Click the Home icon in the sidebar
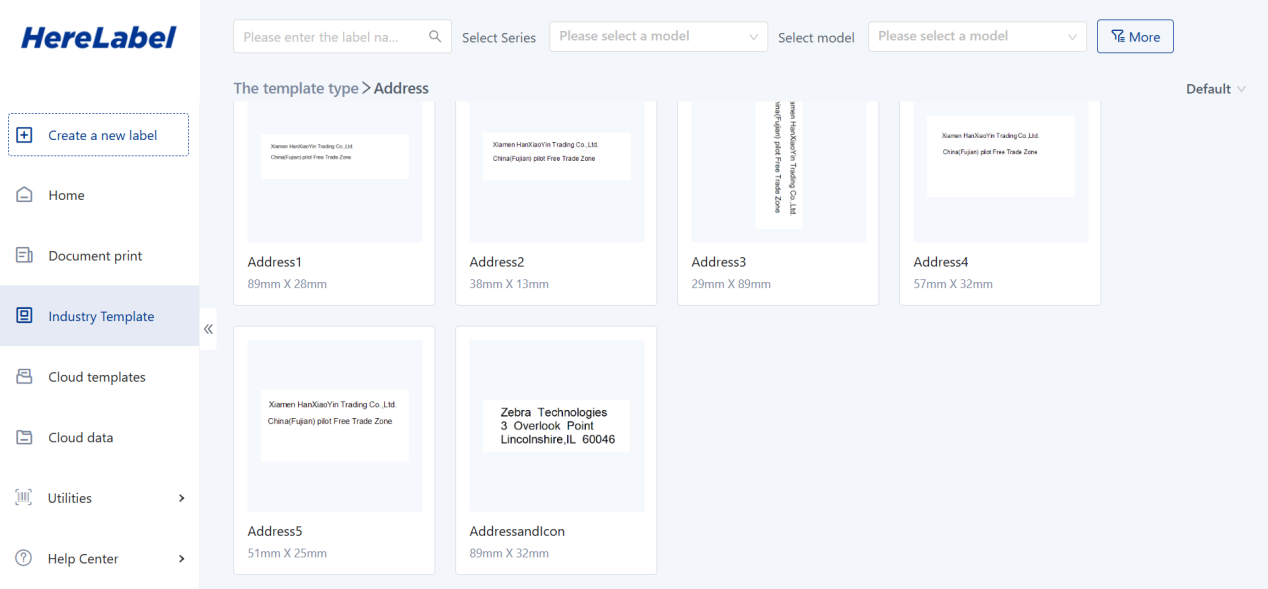This screenshot has width=1268, height=589. coord(25,195)
